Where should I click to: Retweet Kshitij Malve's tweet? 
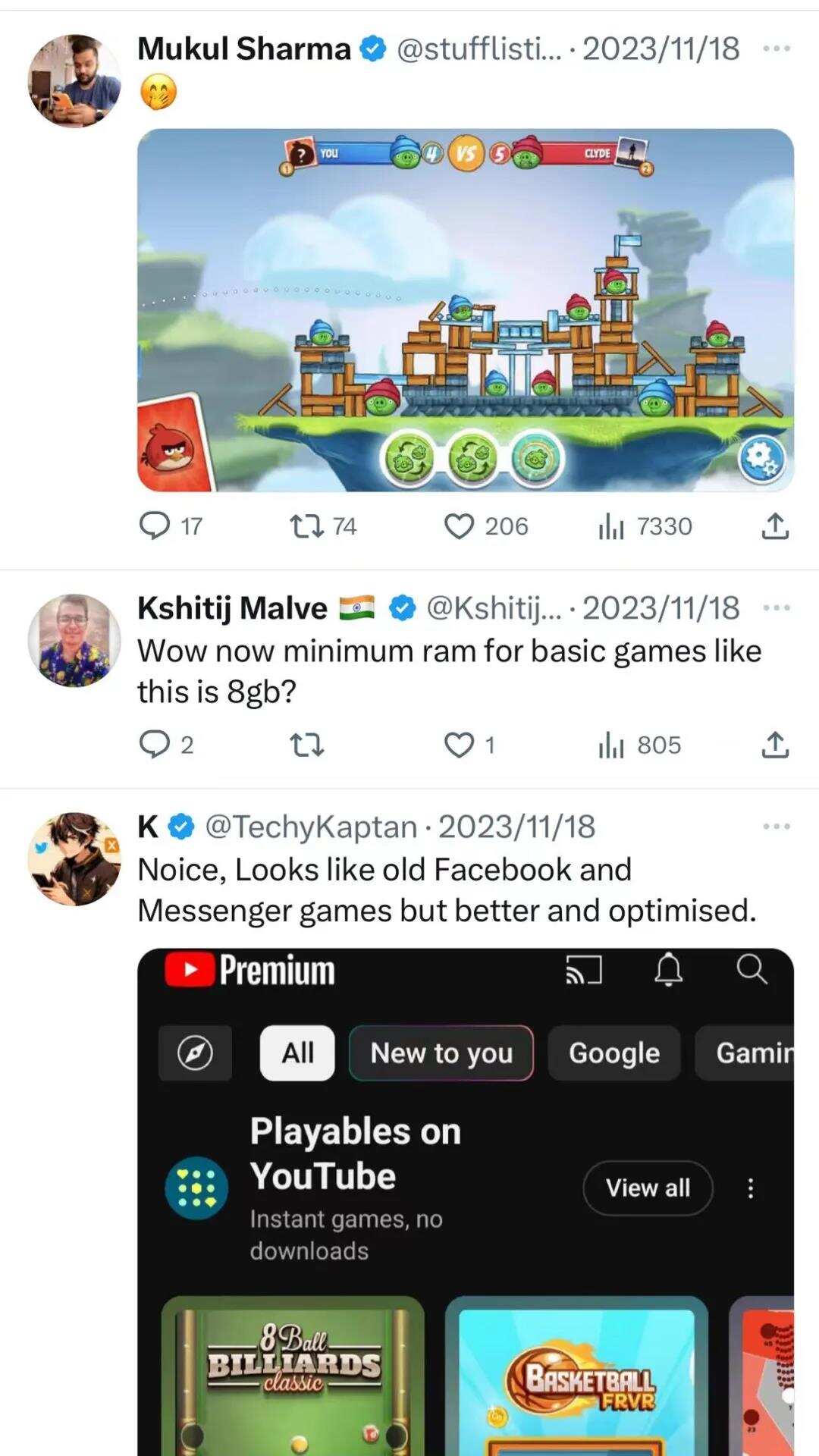pyautogui.click(x=307, y=745)
